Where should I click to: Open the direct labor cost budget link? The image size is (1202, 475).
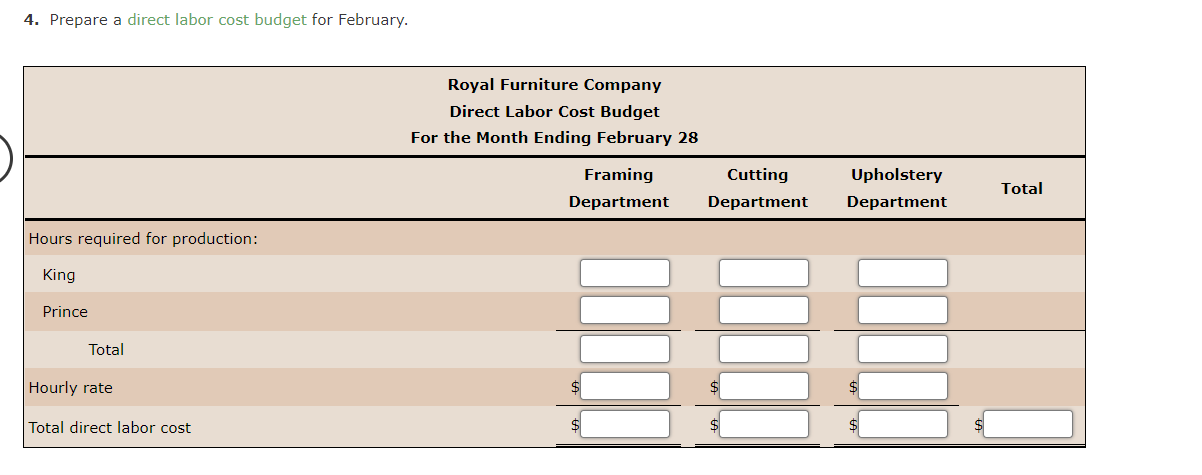216,20
